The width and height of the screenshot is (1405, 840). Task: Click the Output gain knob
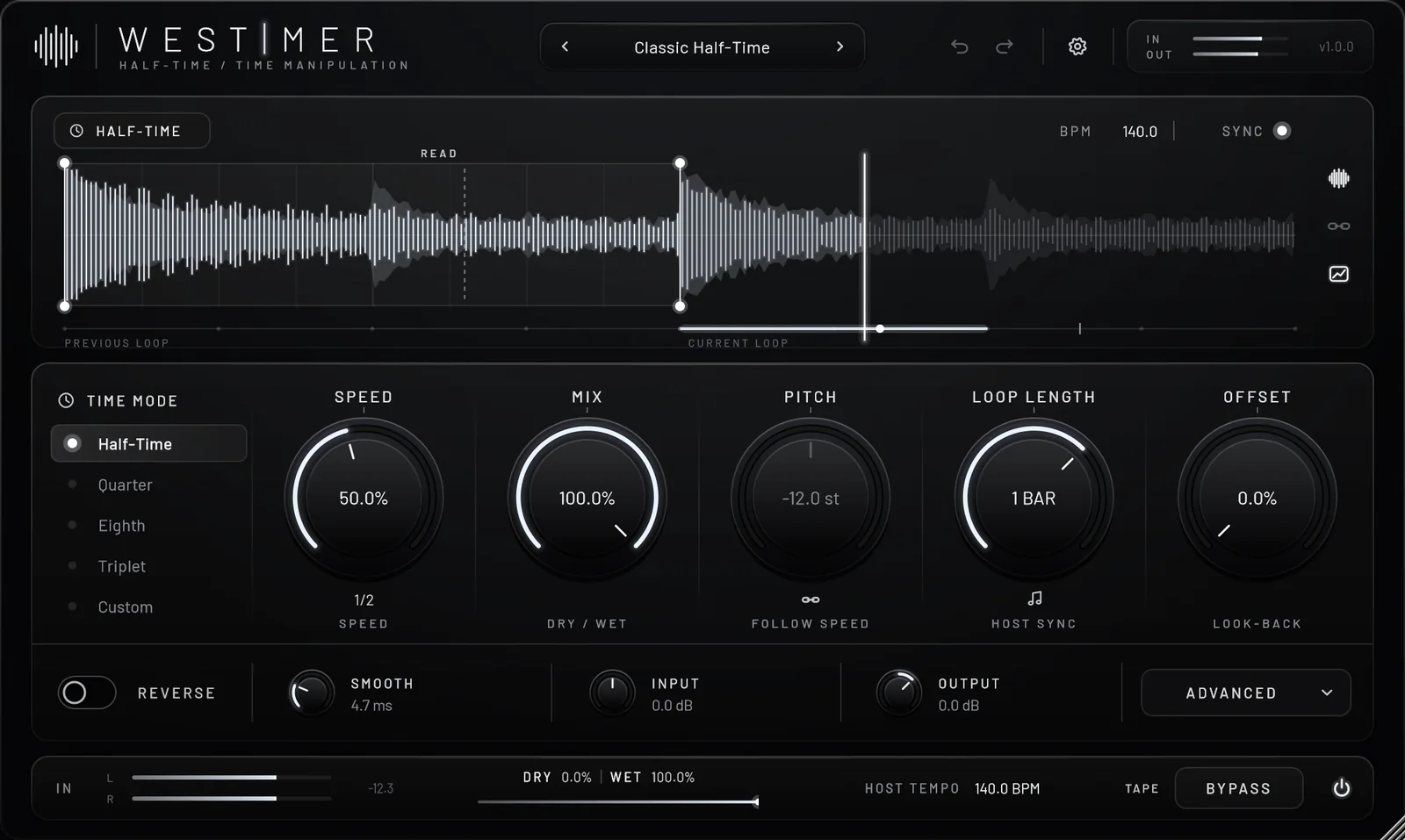[899, 693]
